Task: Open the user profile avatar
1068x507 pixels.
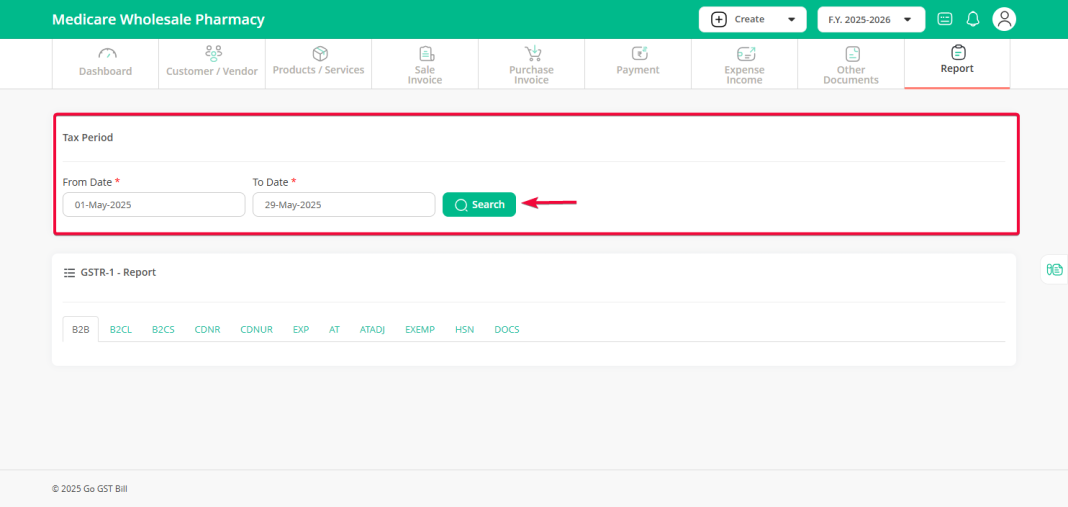Action: pyautogui.click(x=1004, y=19)
